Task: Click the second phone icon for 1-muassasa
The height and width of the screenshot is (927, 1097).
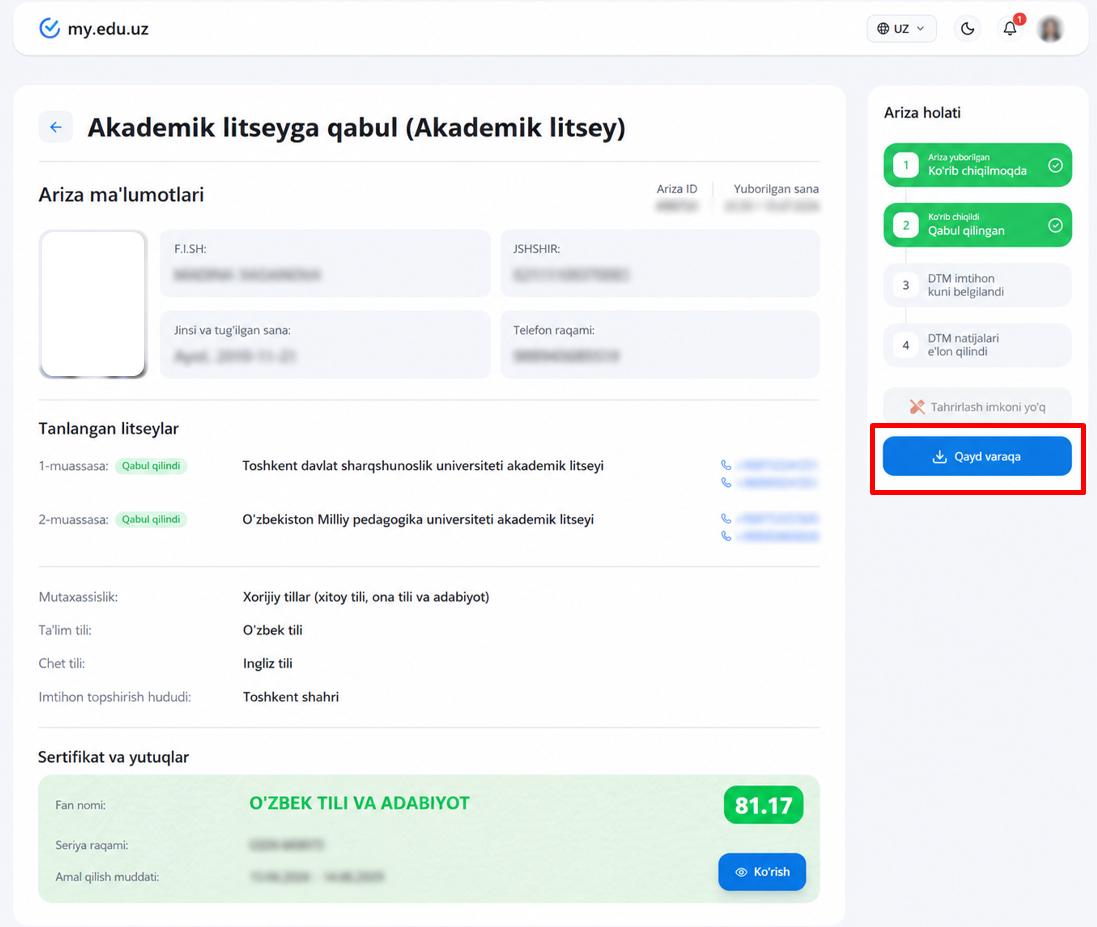Action: pyautogui.click(x=726, y=483)
